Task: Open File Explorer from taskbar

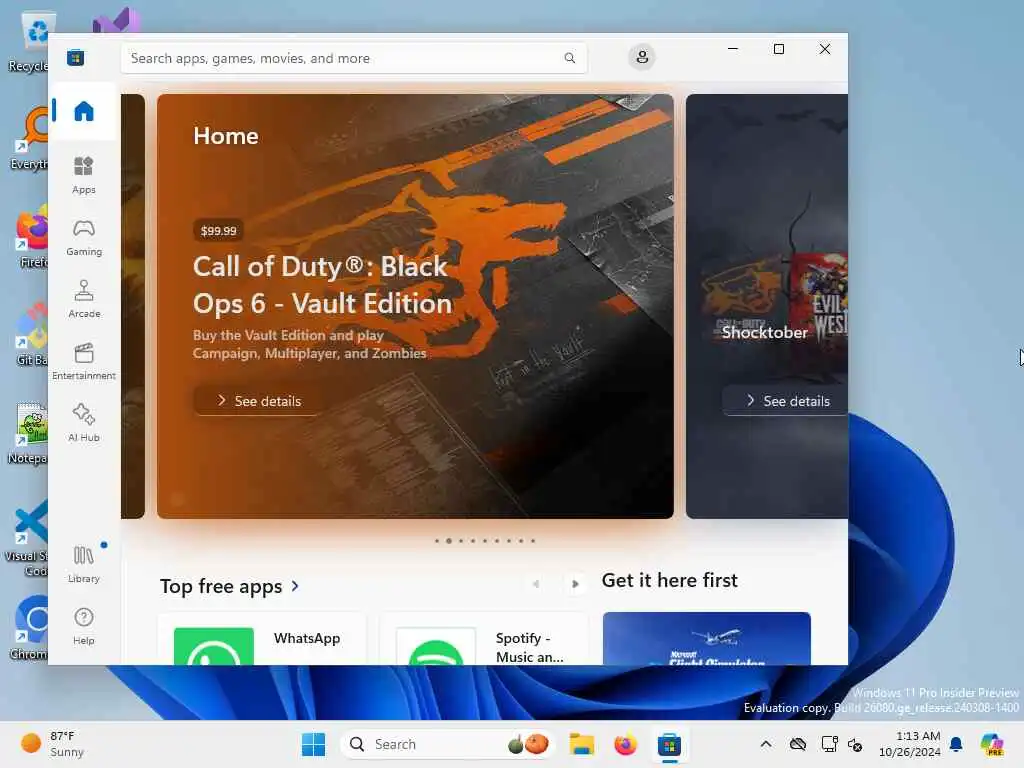Action: tap(581, 744)
